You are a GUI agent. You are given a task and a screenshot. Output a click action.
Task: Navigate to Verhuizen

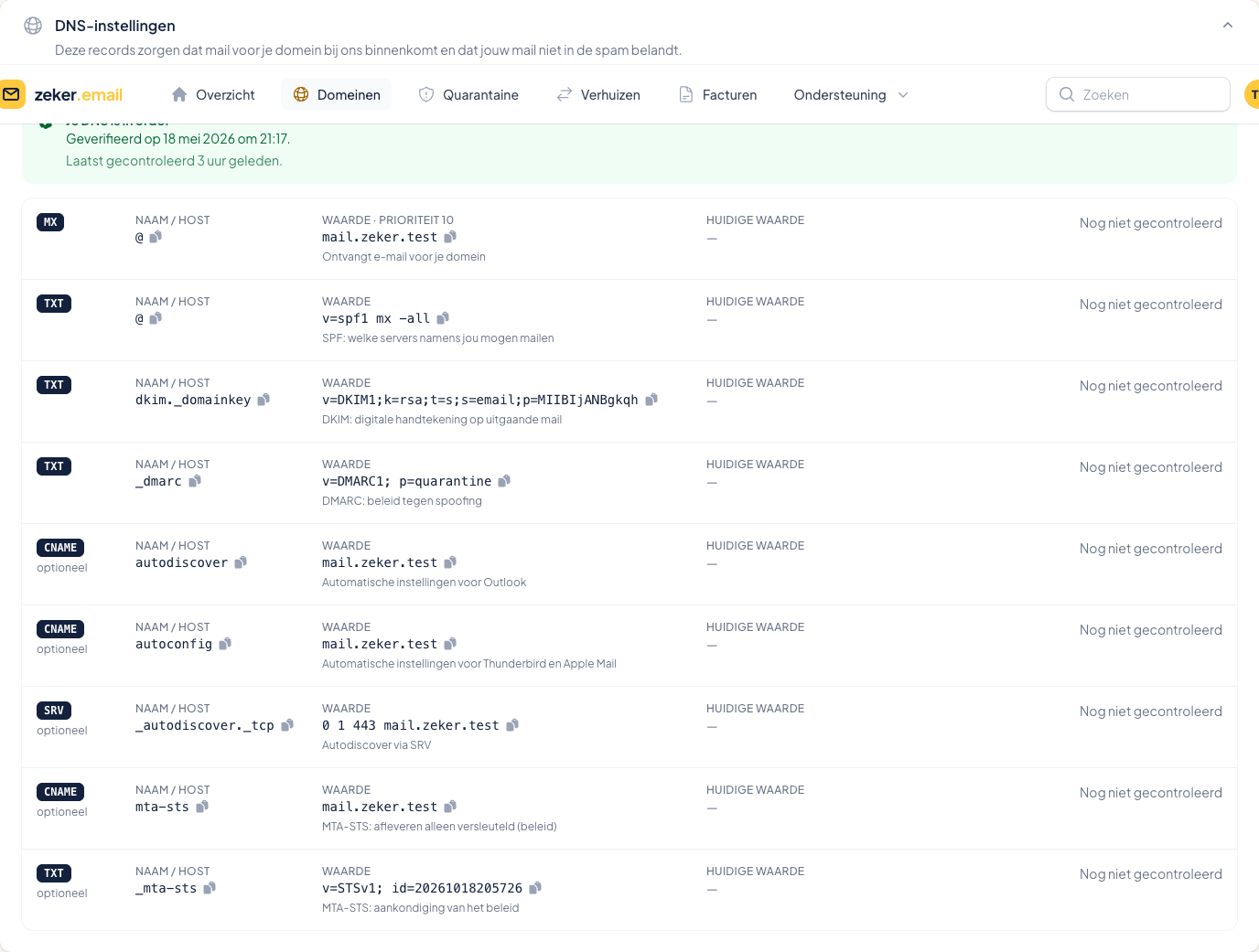[x=598, y=95]
